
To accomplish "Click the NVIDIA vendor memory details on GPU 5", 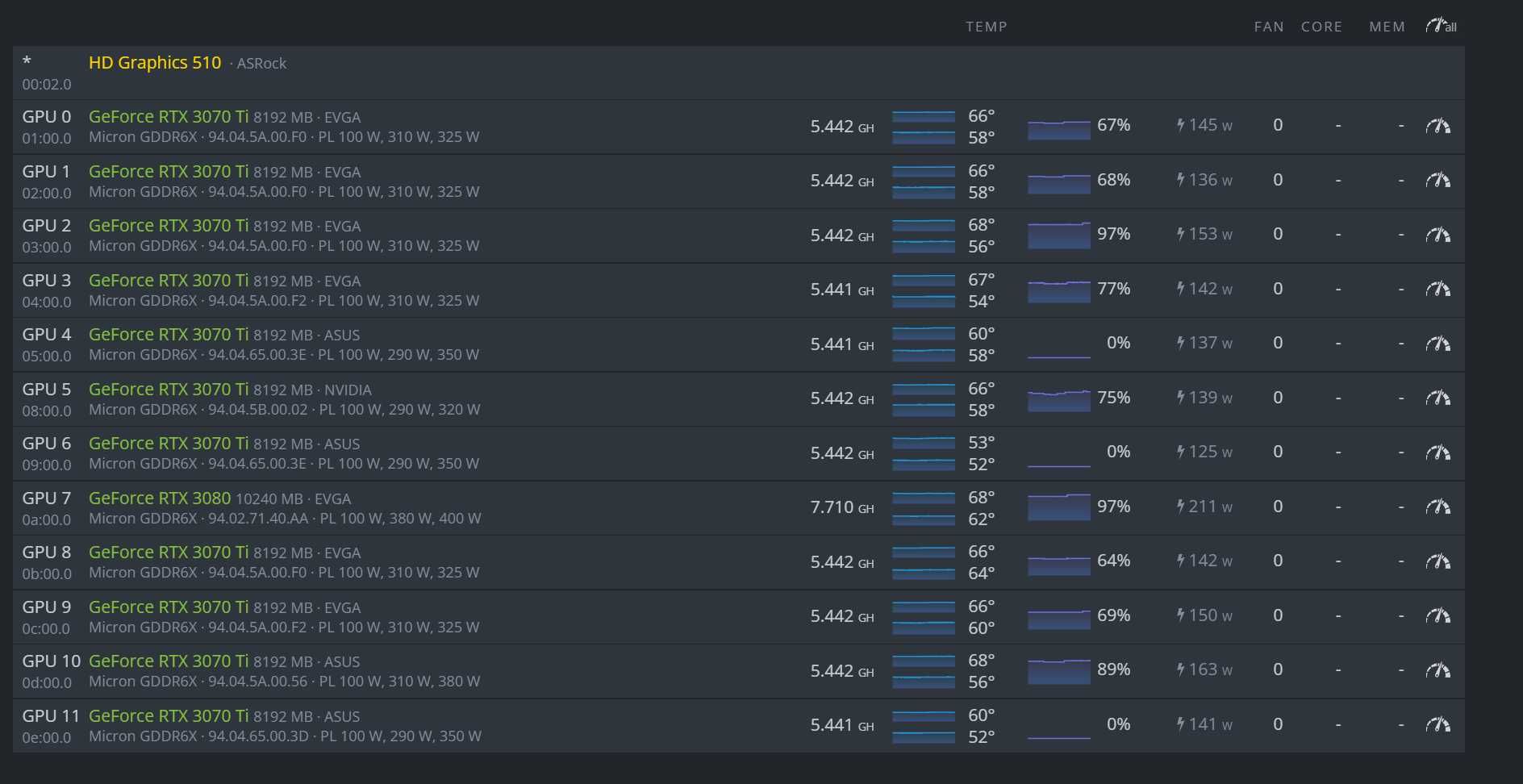I will [x=284, y=410].
